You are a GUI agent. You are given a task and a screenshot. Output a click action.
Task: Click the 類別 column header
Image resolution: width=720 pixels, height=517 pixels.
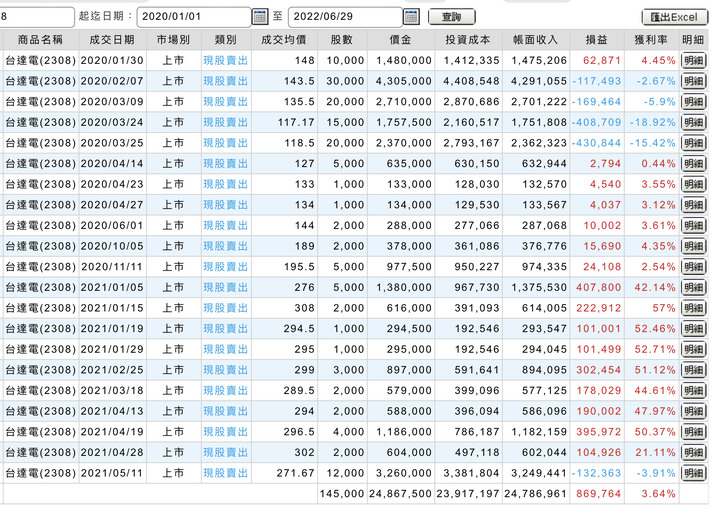(225, 40)
